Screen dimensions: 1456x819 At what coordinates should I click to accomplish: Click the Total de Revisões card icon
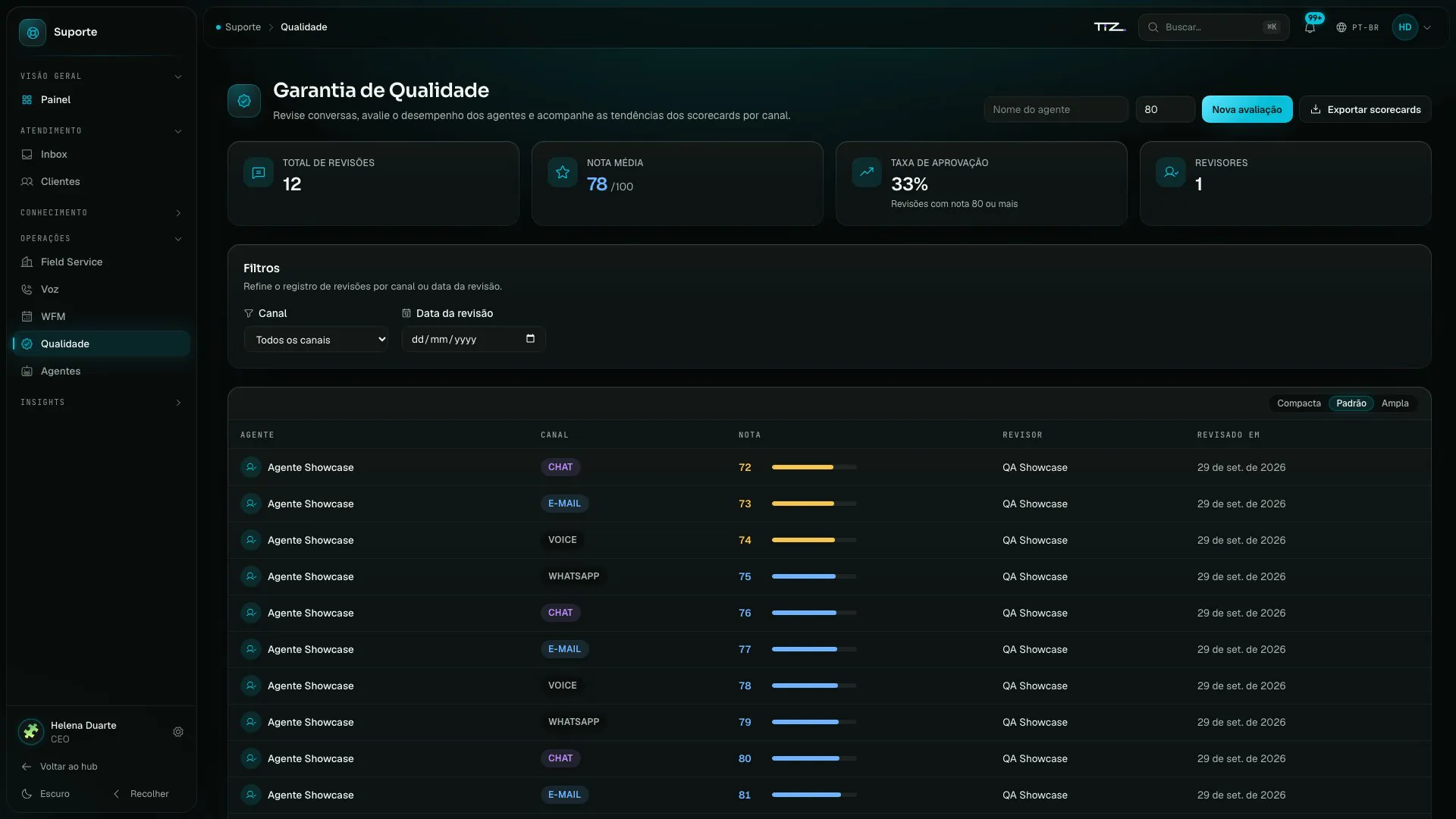coord(259,173)
